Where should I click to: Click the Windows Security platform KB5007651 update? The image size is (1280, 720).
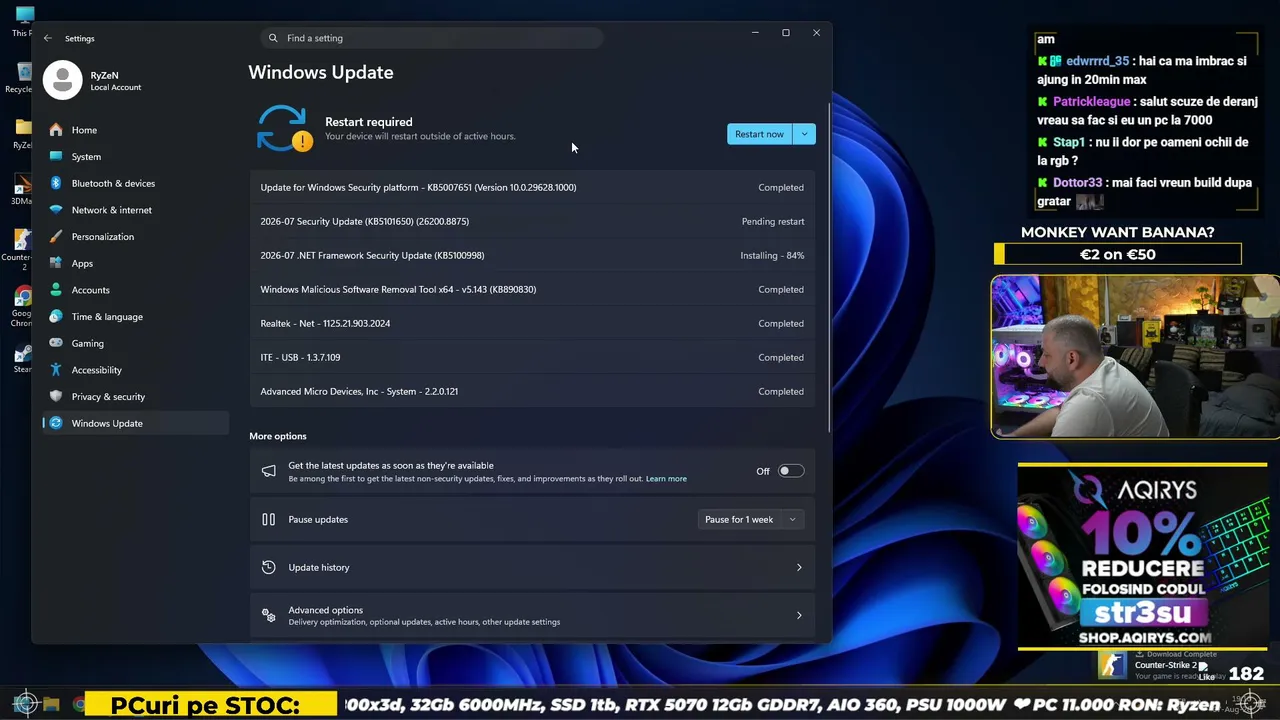pos(532,187)
